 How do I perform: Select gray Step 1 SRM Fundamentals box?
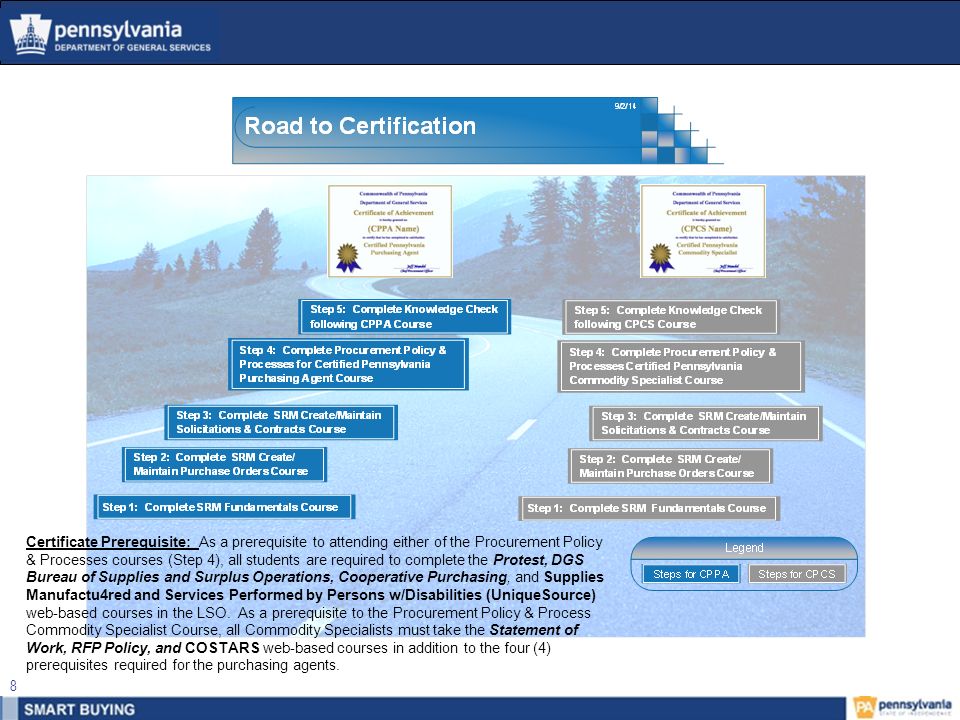(649, 508)
